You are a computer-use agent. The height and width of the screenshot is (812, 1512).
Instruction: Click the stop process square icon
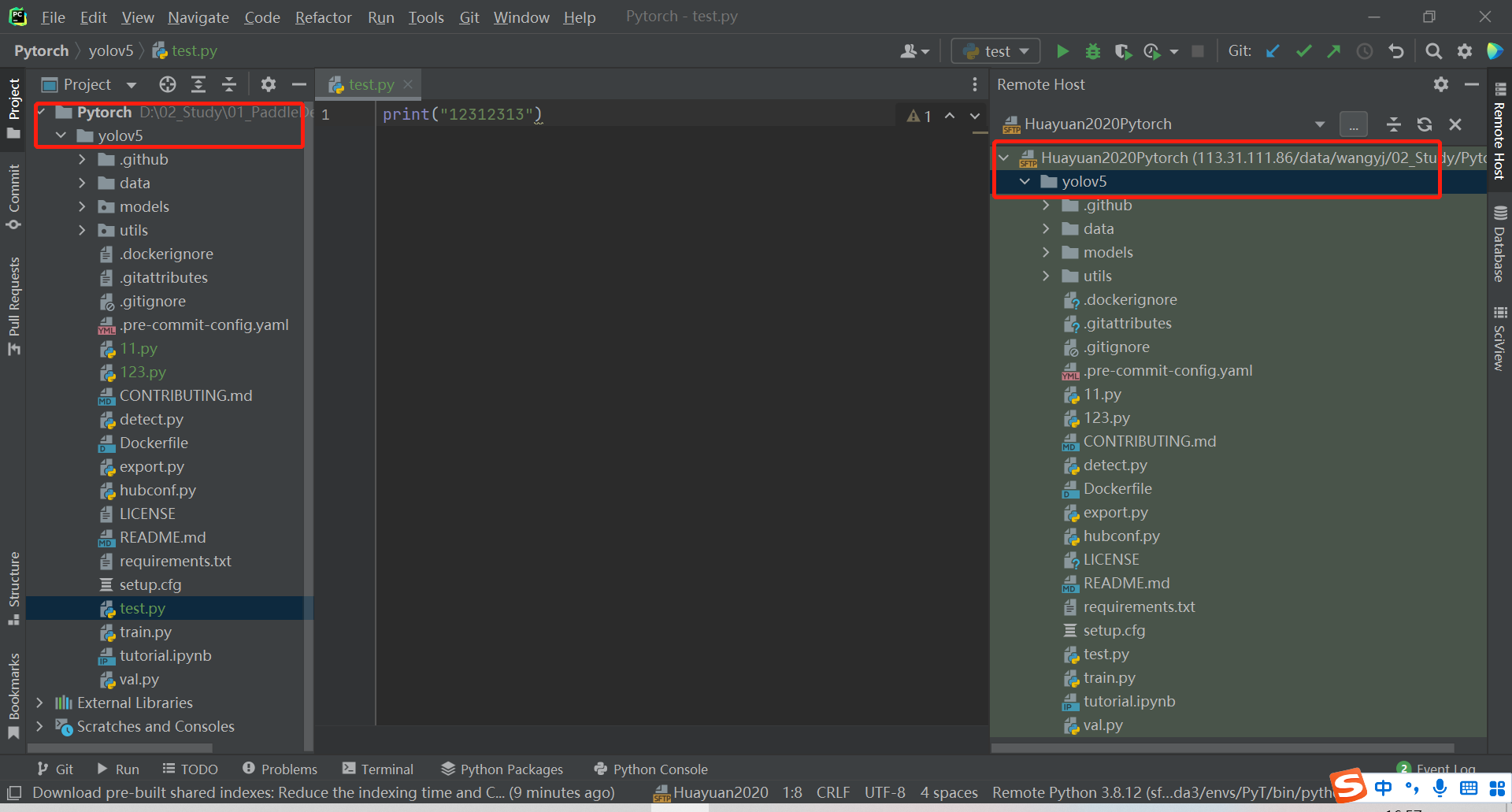(1198, 51)
